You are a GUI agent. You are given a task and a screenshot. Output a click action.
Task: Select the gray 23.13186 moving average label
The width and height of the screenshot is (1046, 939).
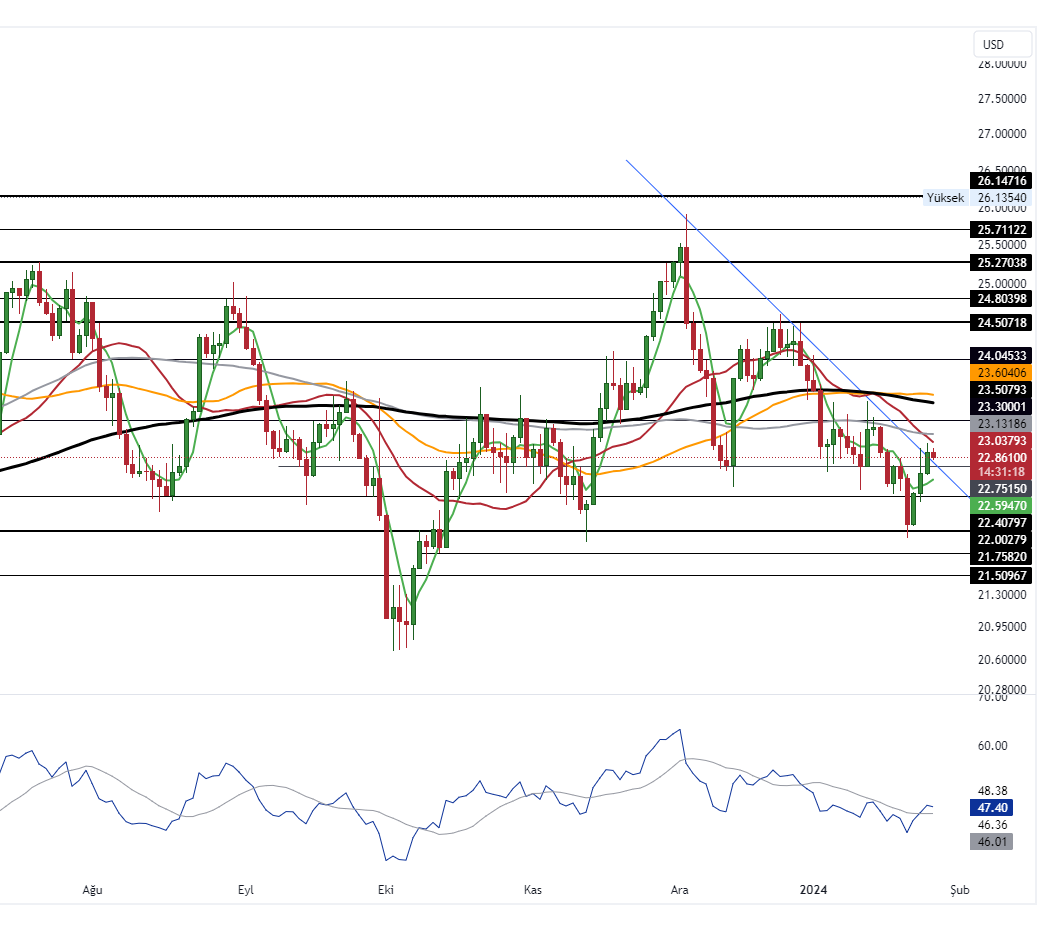pos(1001,424)
